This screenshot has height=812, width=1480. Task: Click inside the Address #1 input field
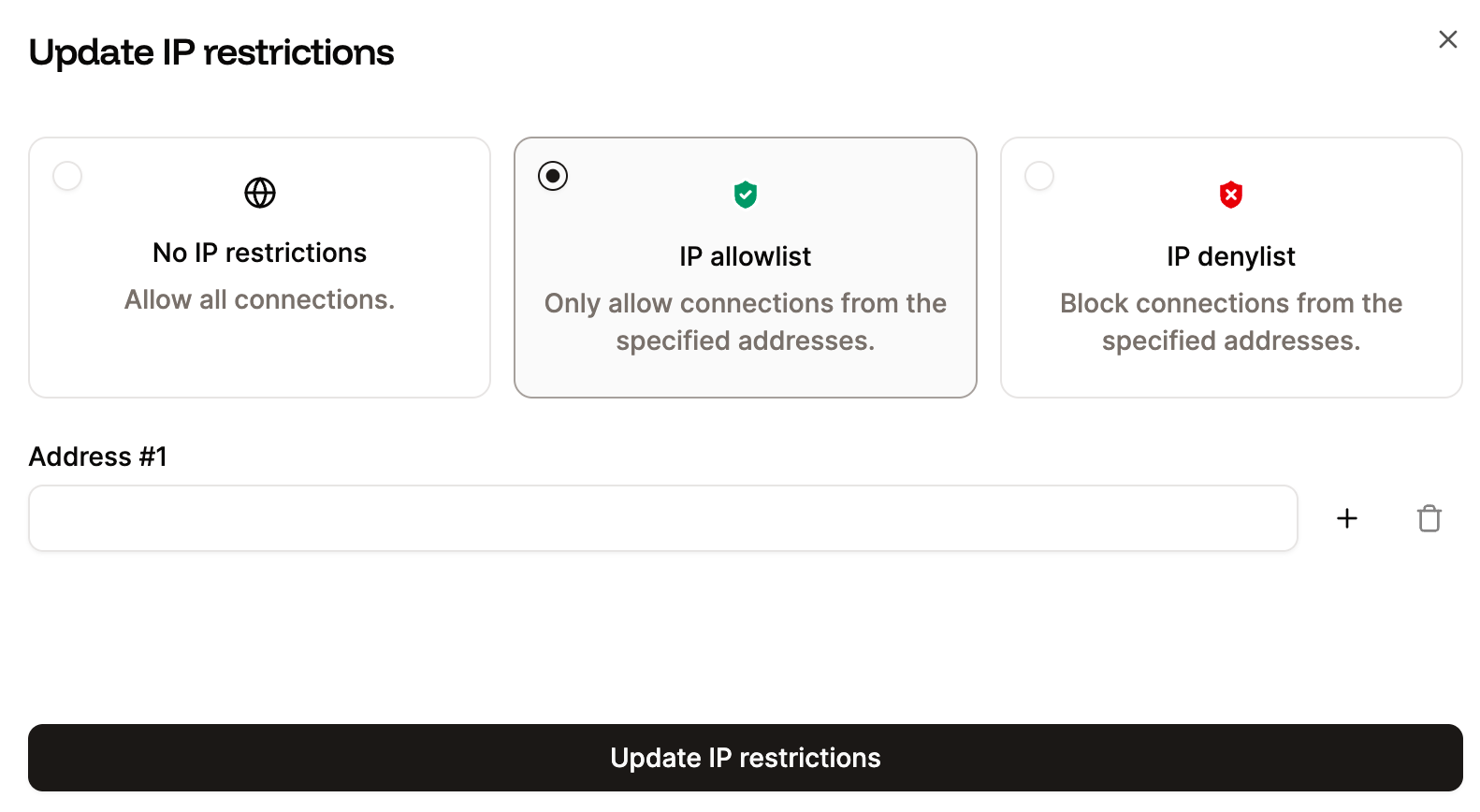[x=662, y=518]
